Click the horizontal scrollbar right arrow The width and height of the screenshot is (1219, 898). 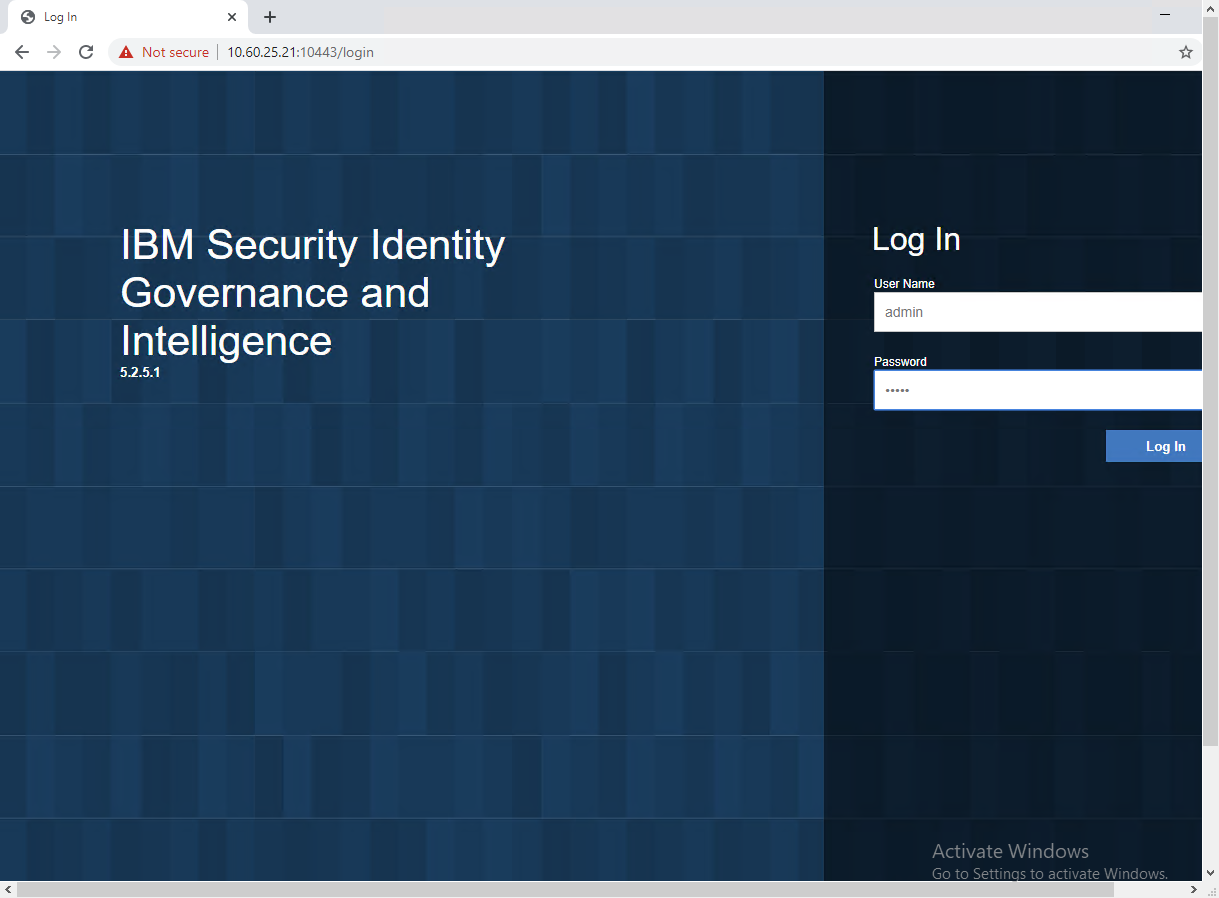coord(1193,889)
